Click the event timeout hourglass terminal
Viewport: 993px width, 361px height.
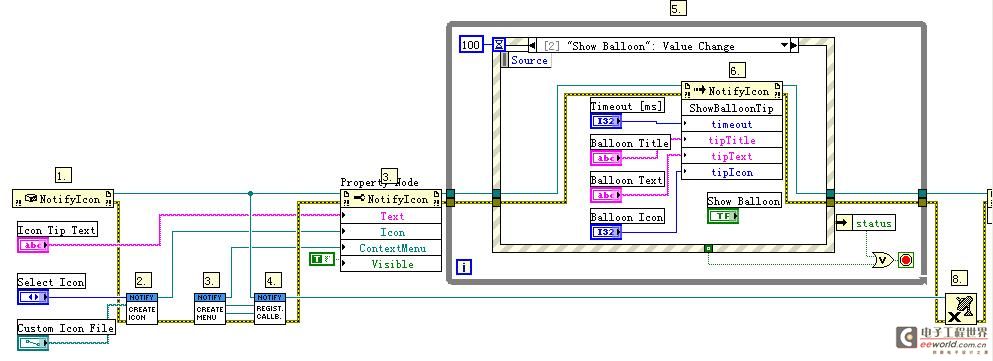pyautogui.click(x=499, y=44)
